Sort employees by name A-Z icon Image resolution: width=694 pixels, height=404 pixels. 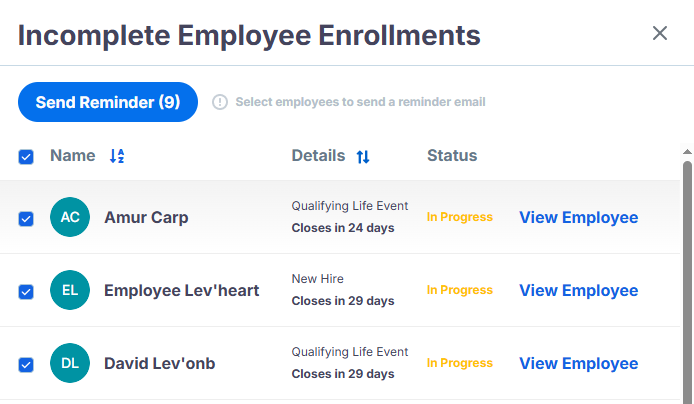pos(117,156)
